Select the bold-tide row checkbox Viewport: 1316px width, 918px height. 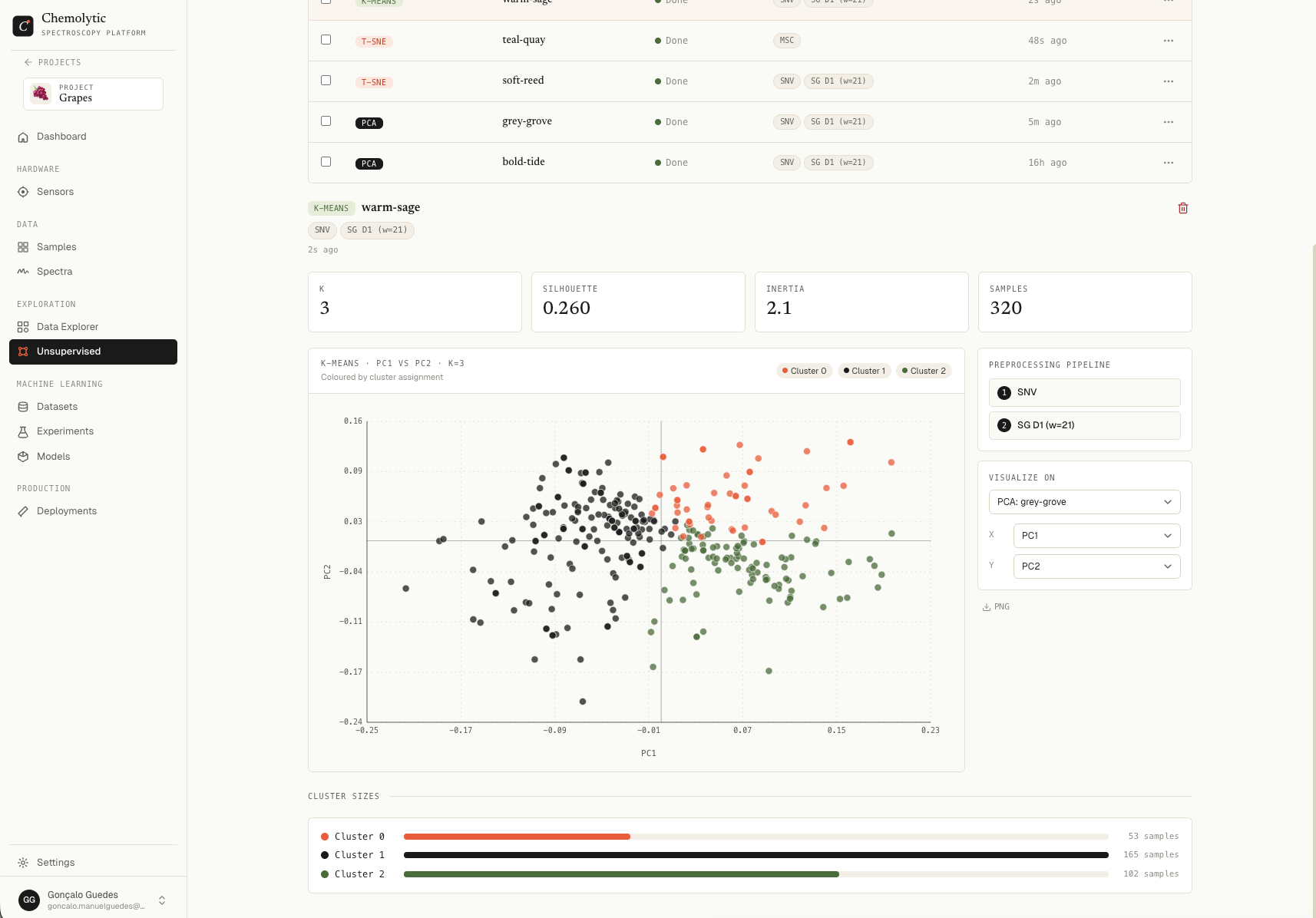[x=326, y=162]
